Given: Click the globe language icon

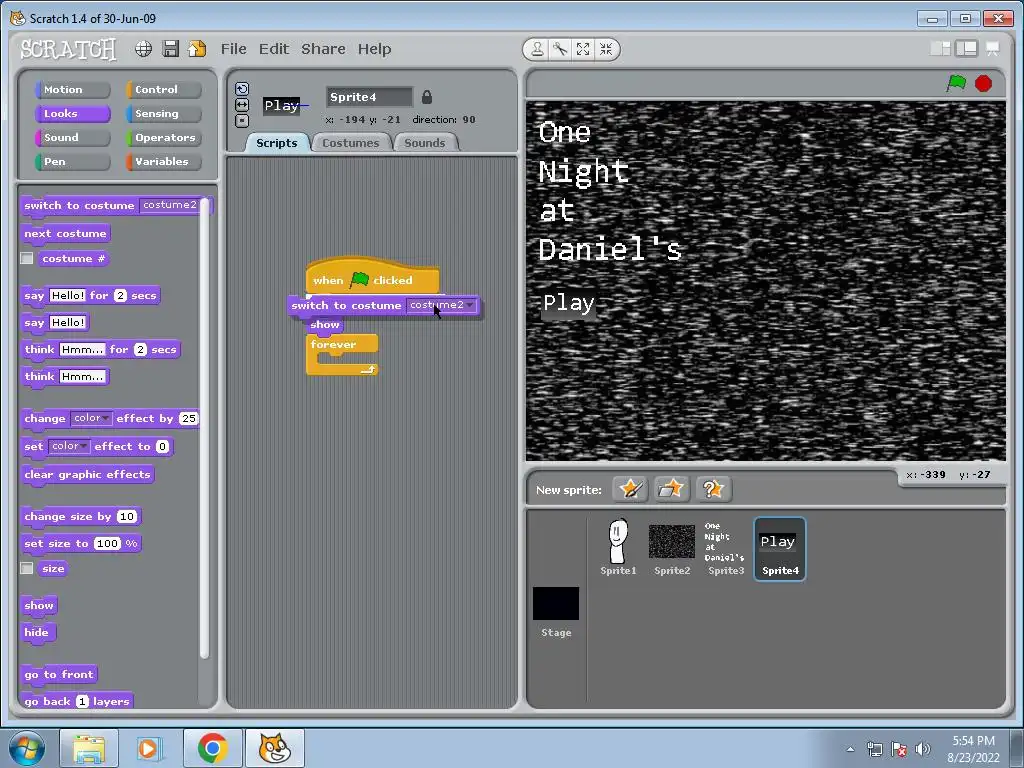Looking at the screenshot, I should [144, 49].
